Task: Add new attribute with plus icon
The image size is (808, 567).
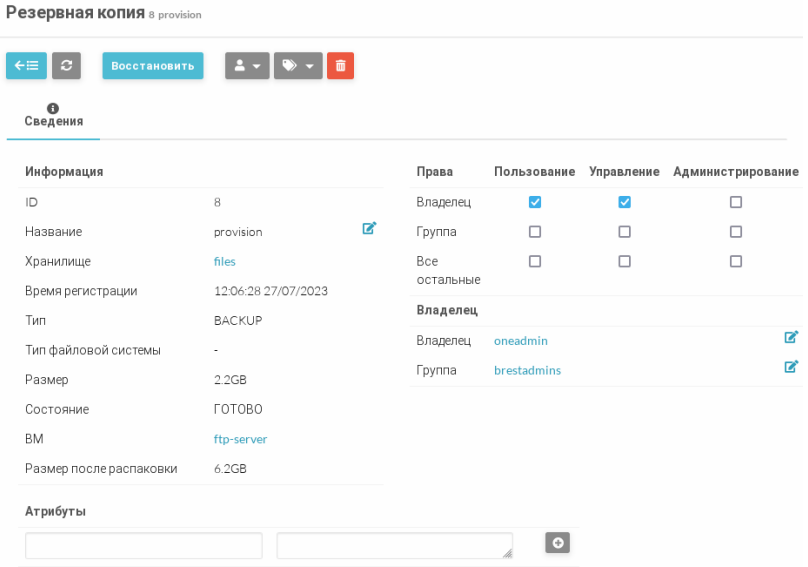Action: pyautogui.click(x=557, y=542)
